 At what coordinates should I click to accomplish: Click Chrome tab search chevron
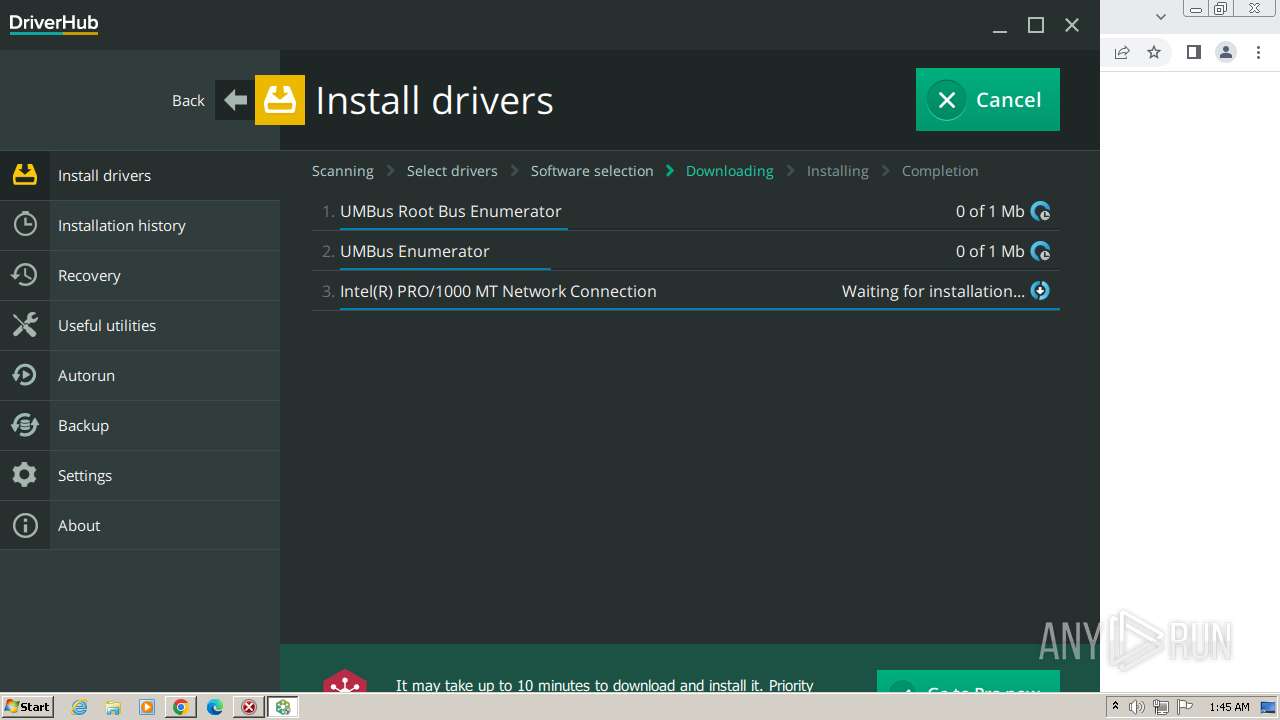1161,16
